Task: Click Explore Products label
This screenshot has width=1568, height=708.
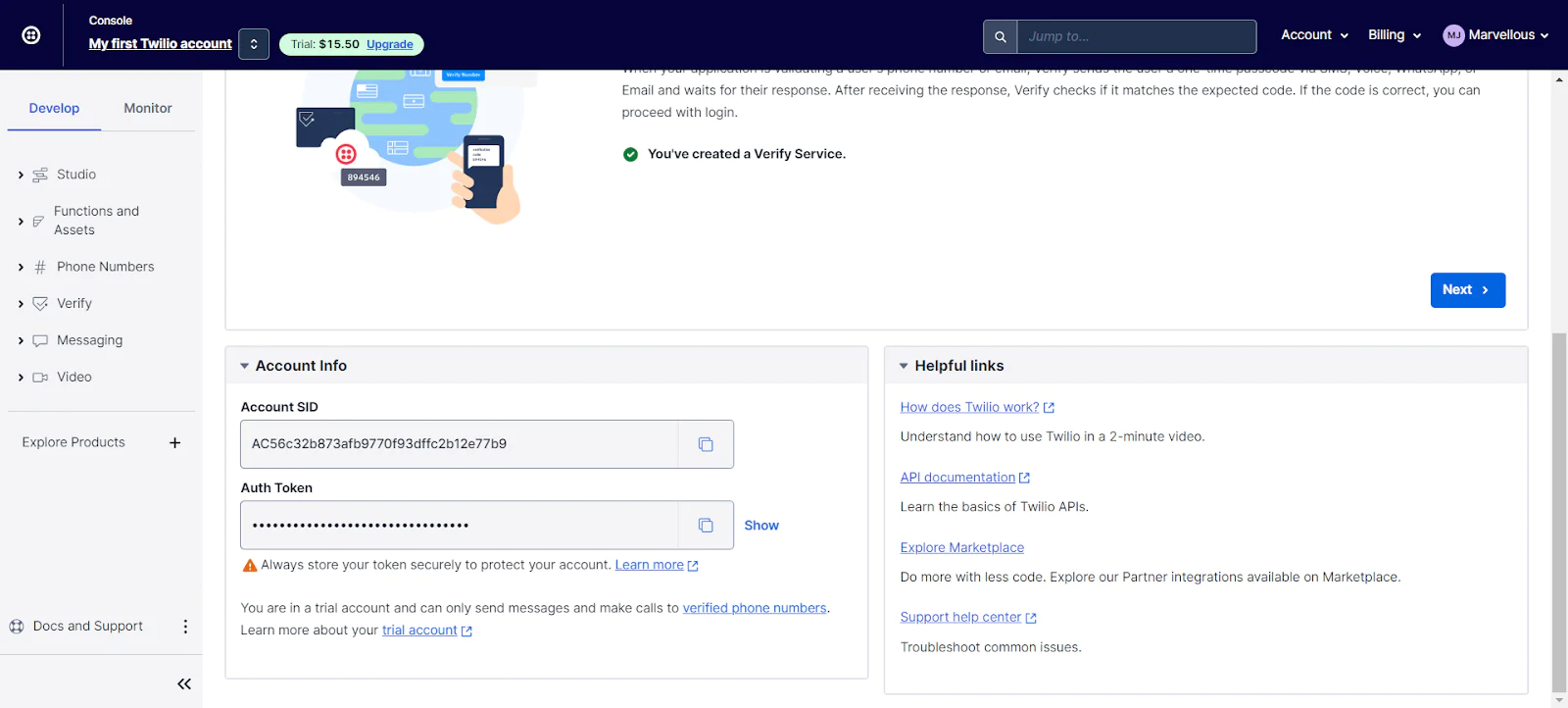Action: click(73, 442)
